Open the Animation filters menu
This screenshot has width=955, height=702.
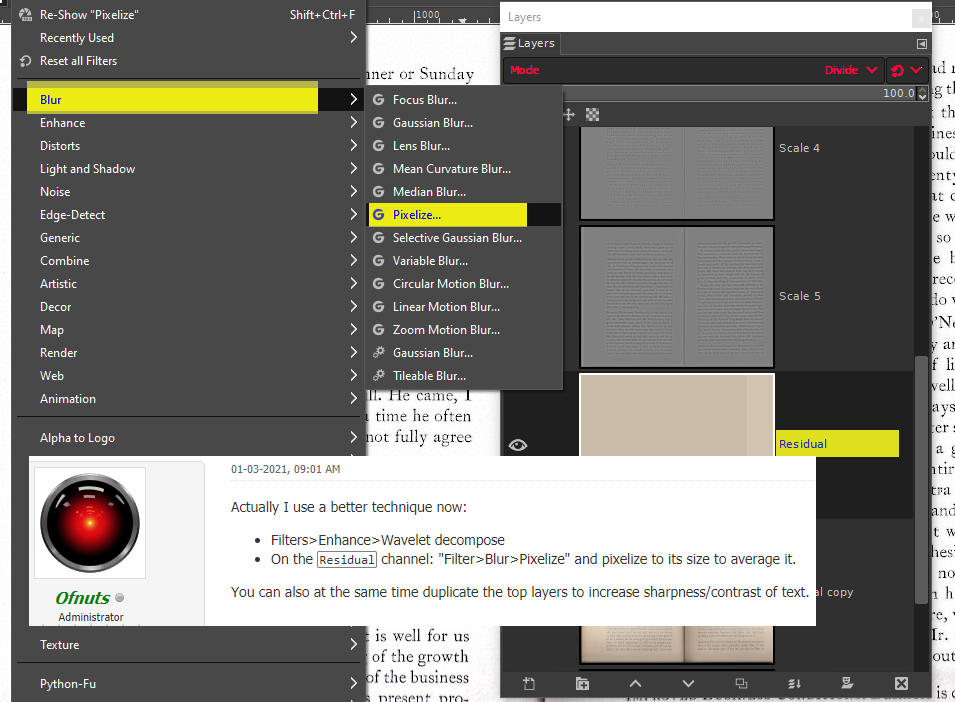(x=188, y=399)
